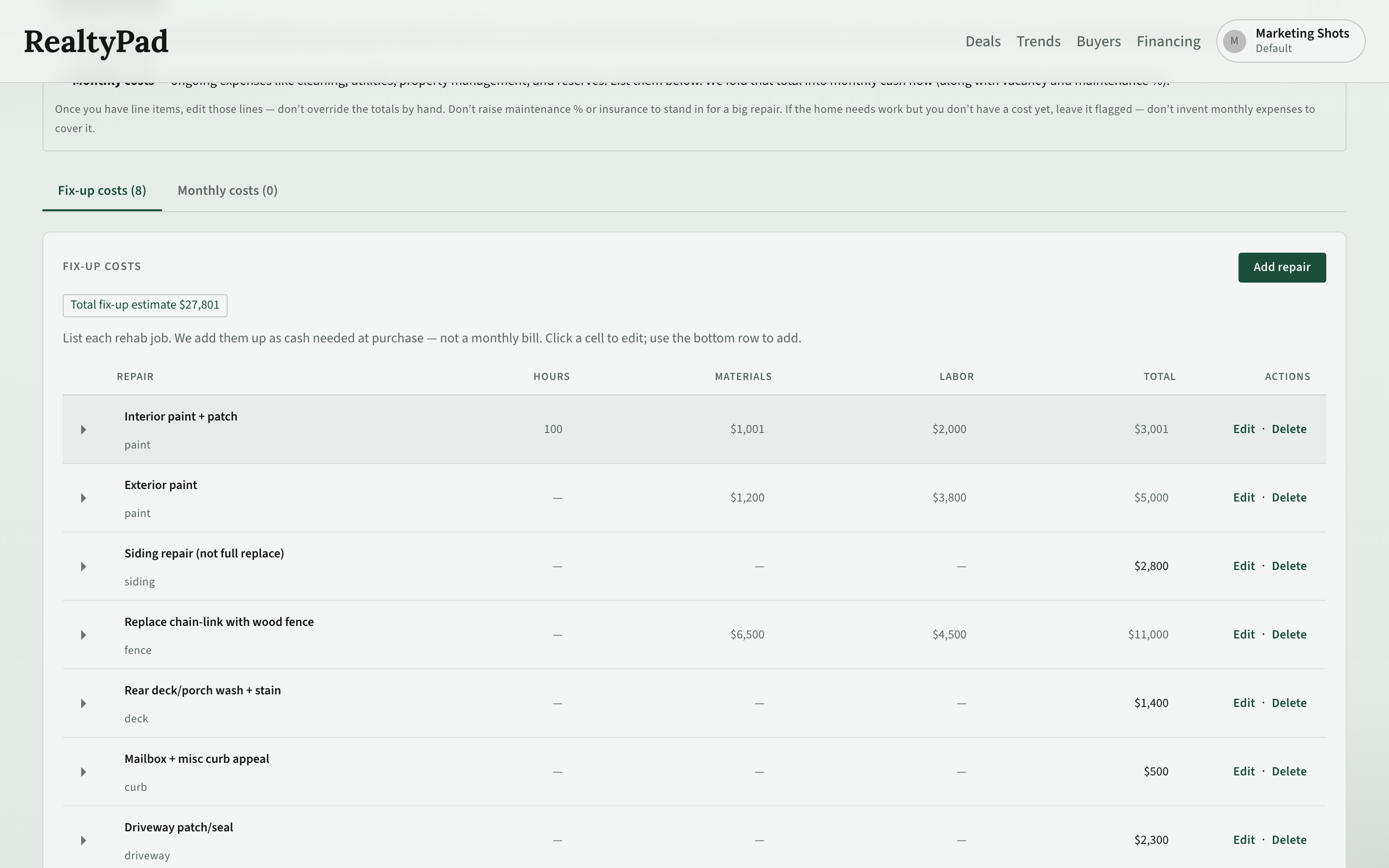Edit the Mailbox + misc curb appeal repair
This screenshot has width=1389, height=868.
[1243, 772]
